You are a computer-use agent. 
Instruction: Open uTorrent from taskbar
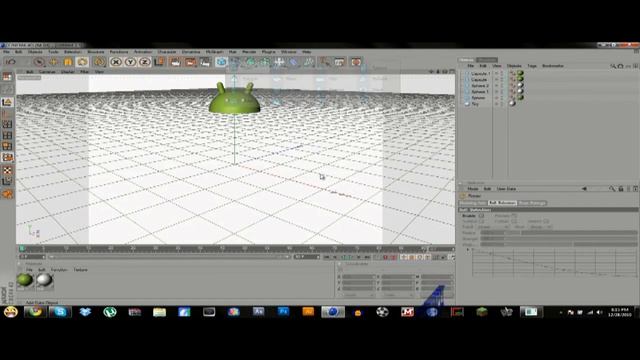point(110,312)
